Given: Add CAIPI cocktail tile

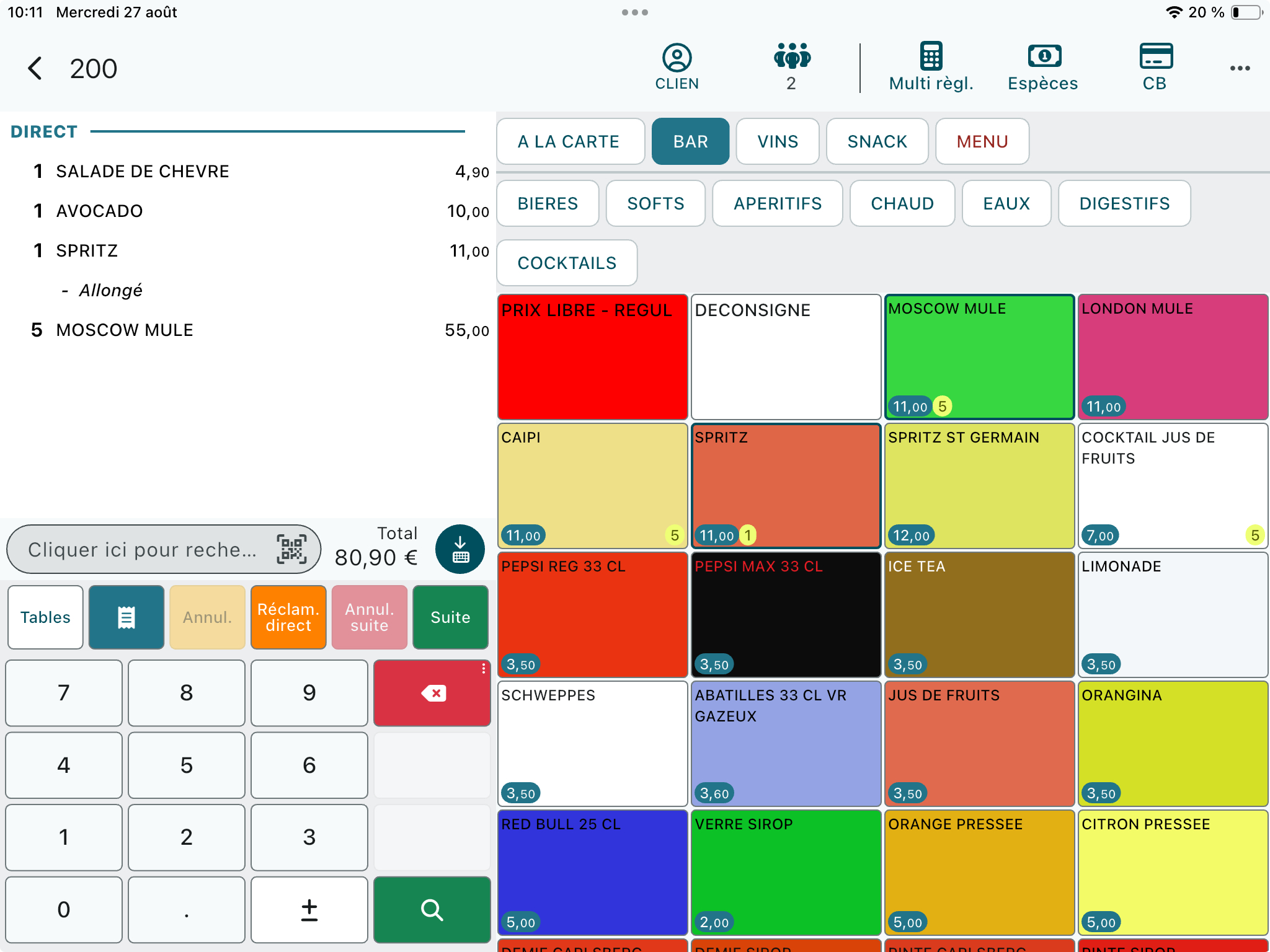Looking at the screenshot, I should point(593,486).
